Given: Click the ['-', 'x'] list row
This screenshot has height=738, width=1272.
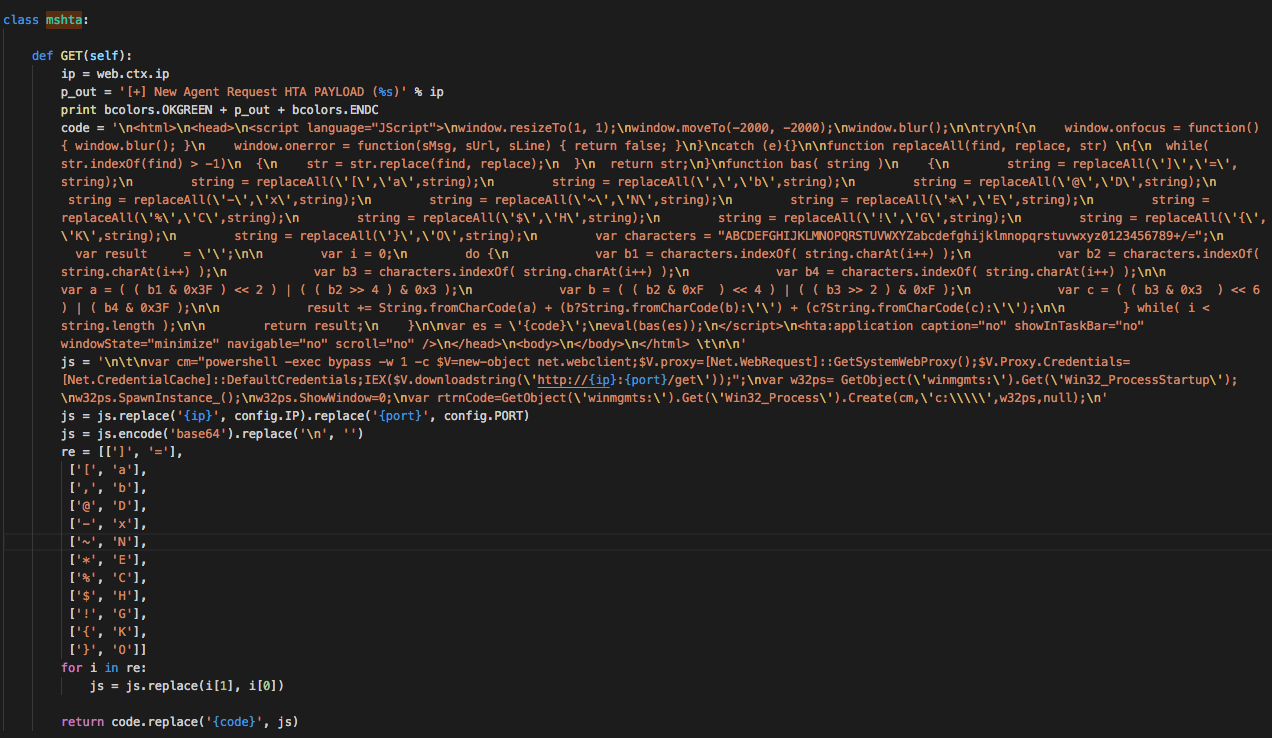Looking at the screenshot, I should coord(108,523).
